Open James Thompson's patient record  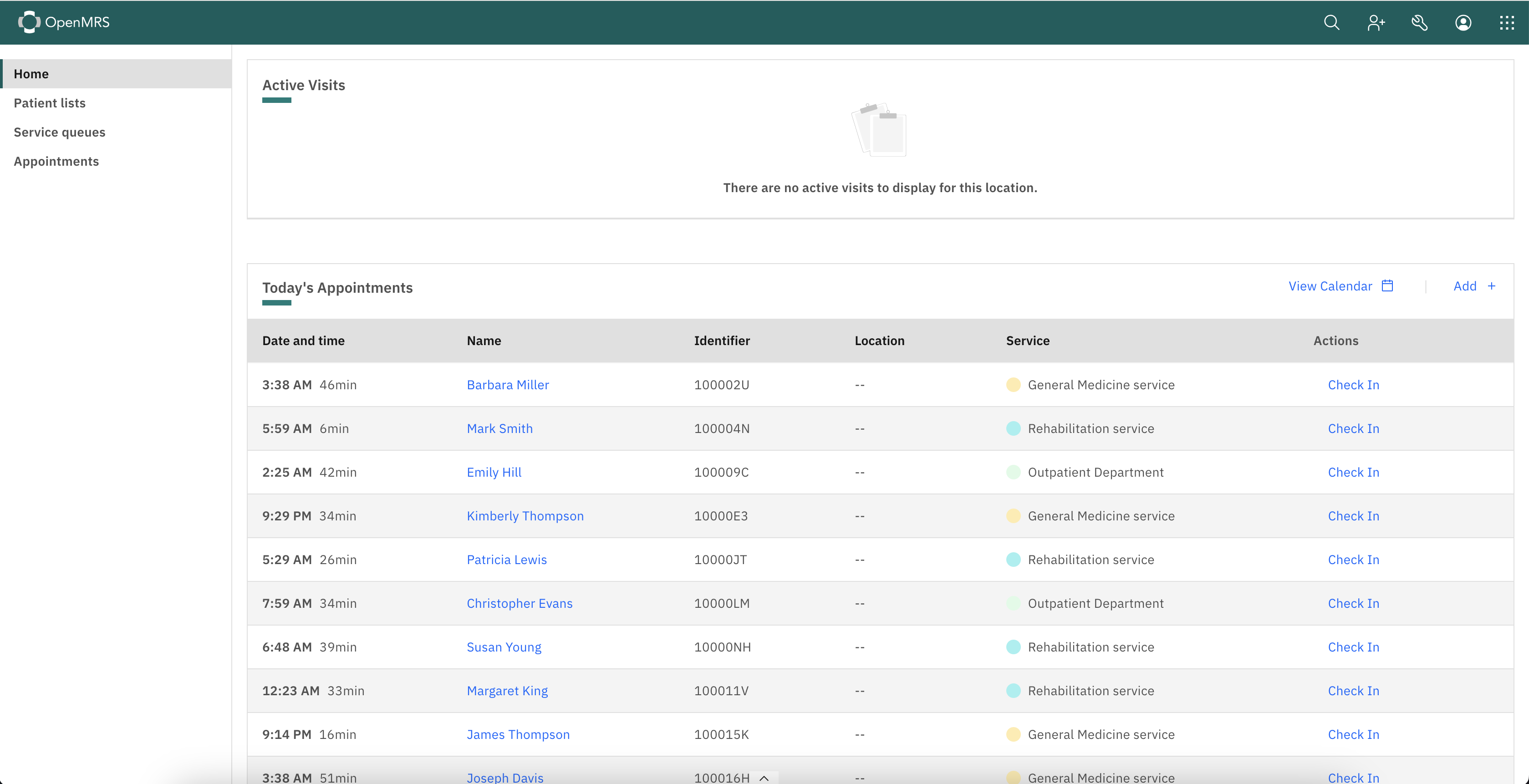click(518, 734)
